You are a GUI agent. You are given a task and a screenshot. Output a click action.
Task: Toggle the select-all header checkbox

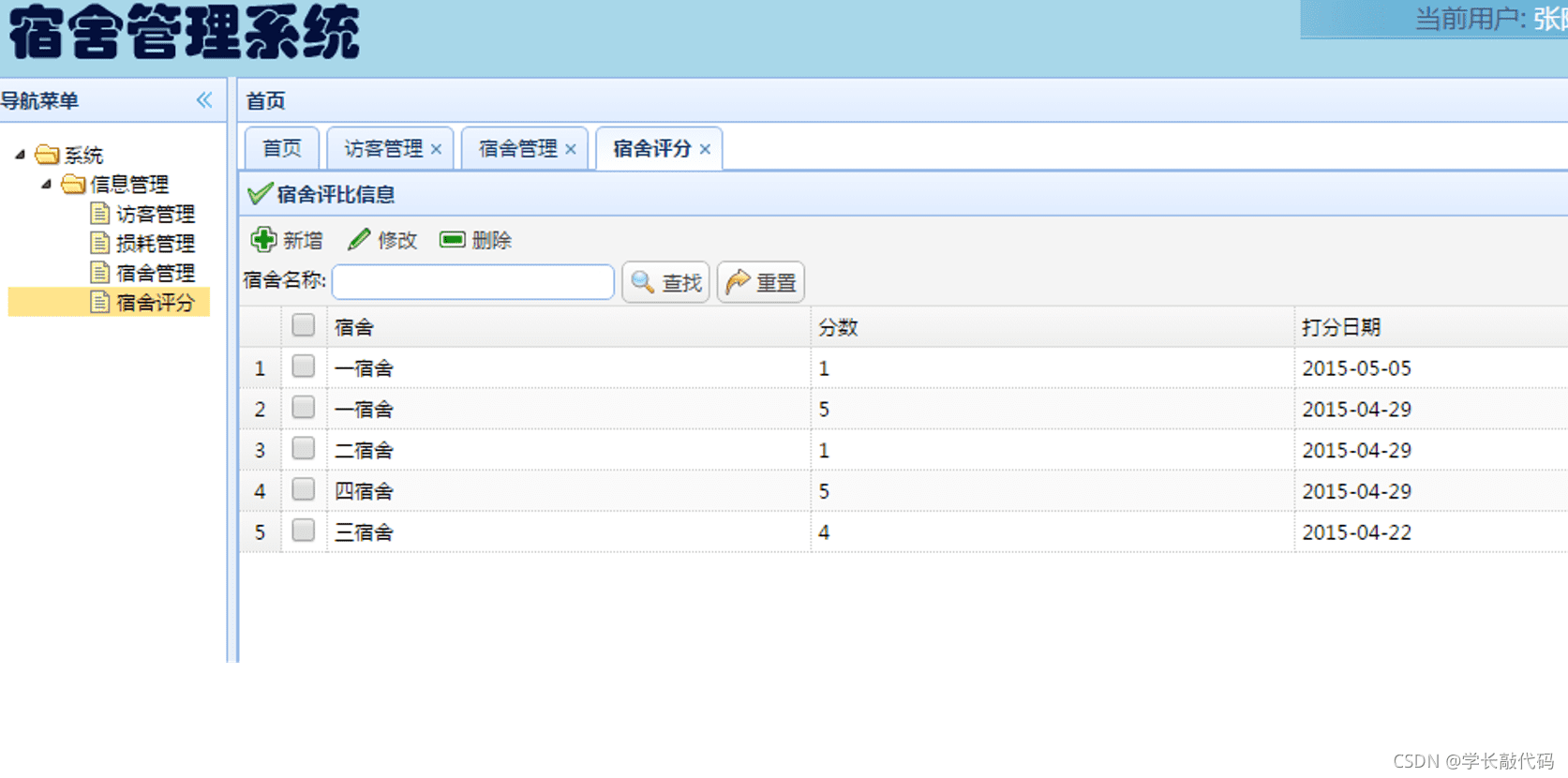click(x=303, y=325)
